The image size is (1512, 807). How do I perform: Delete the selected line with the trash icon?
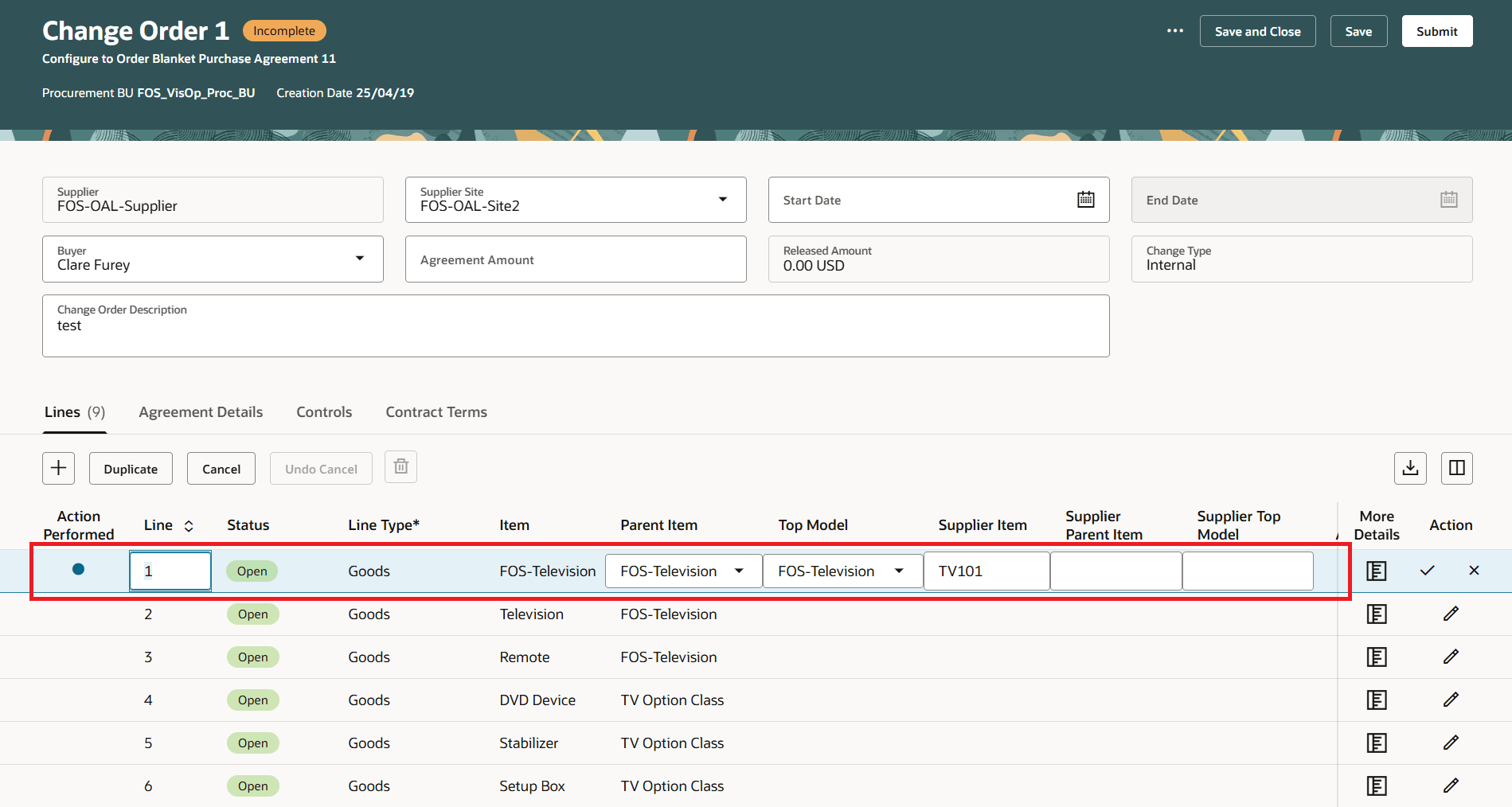[400, 466]
